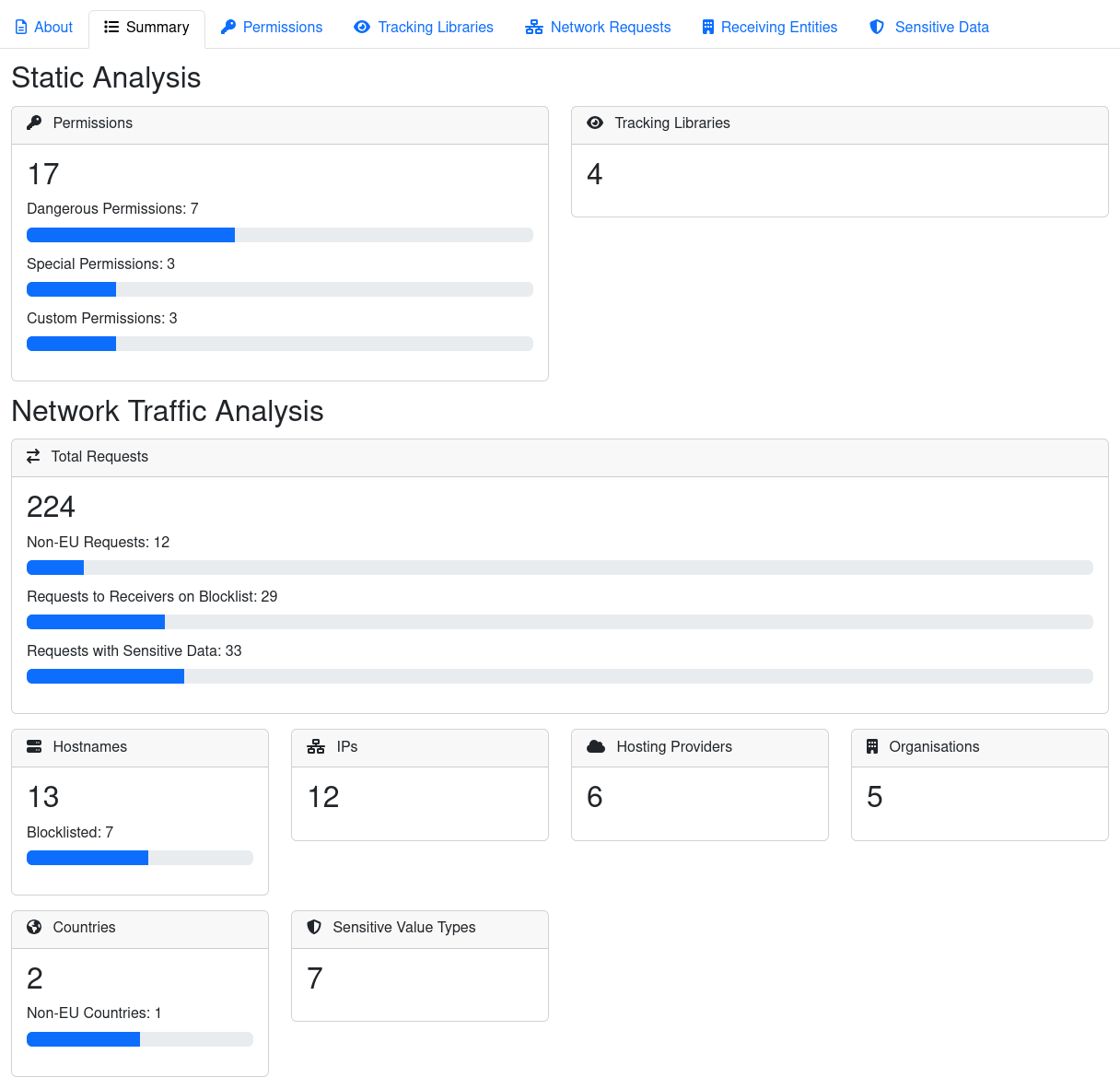Click the key icon in Permissions card header
The width and height of the screenshot is (1120, 1089).
tap(34, 123)
